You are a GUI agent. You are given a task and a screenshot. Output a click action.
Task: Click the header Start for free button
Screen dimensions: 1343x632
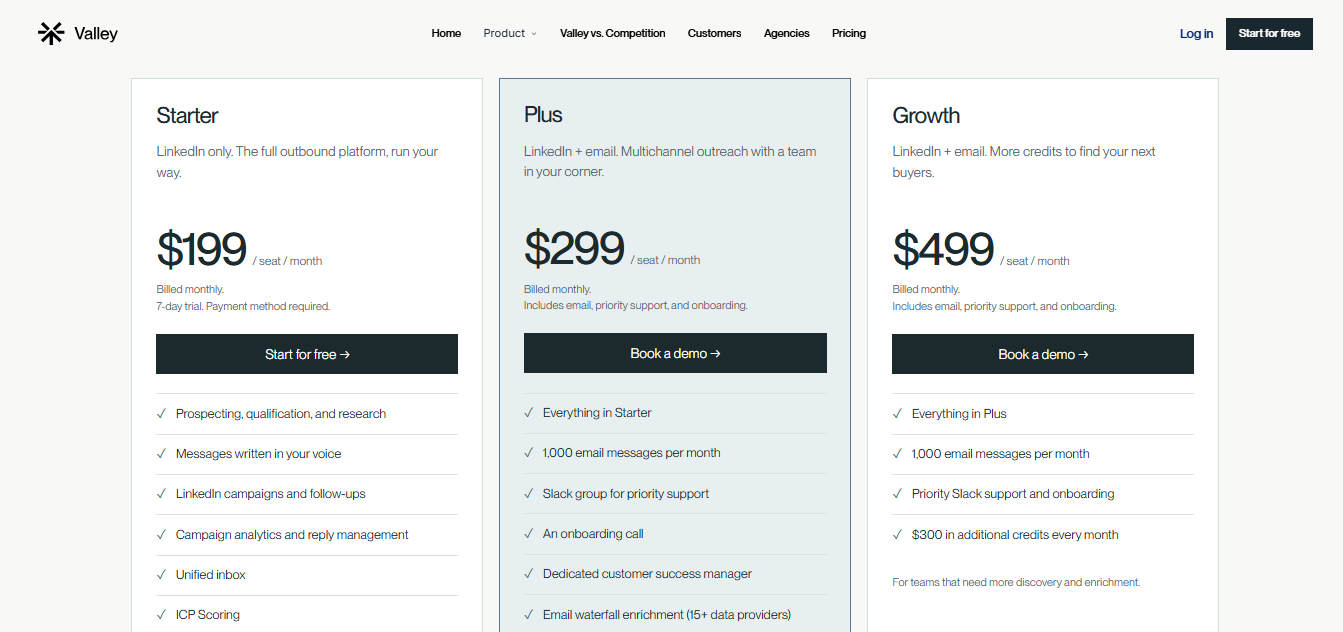pyautogui.click(x=1269, y=33)
